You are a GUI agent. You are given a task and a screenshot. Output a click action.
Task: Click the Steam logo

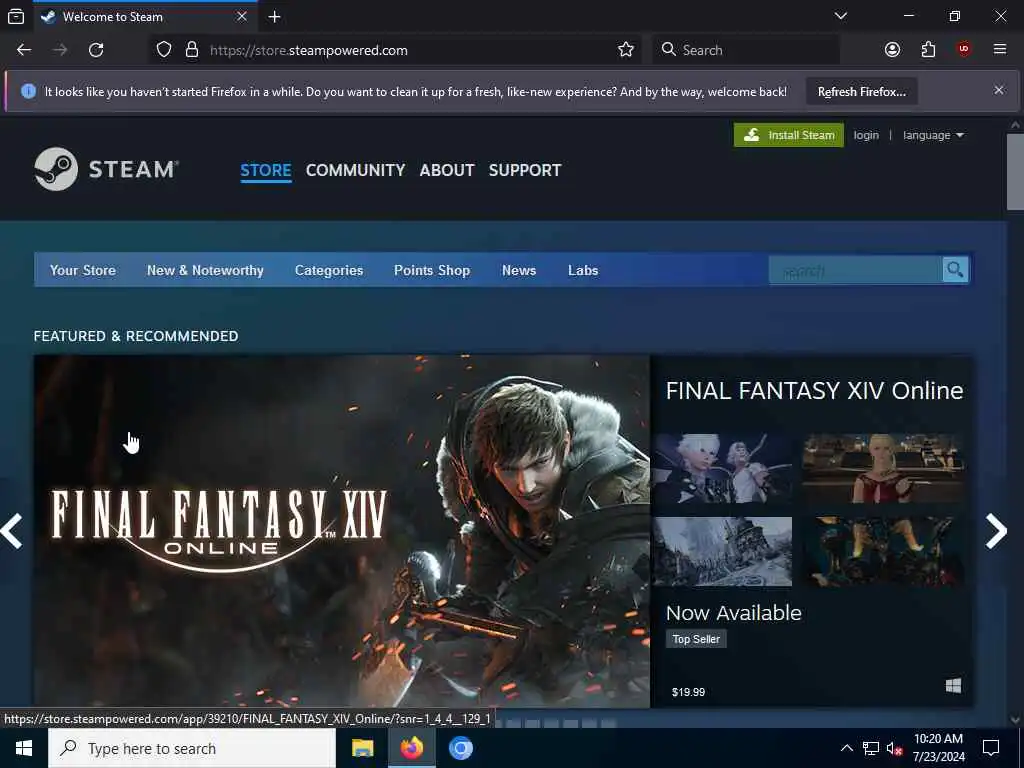[106, 169]
